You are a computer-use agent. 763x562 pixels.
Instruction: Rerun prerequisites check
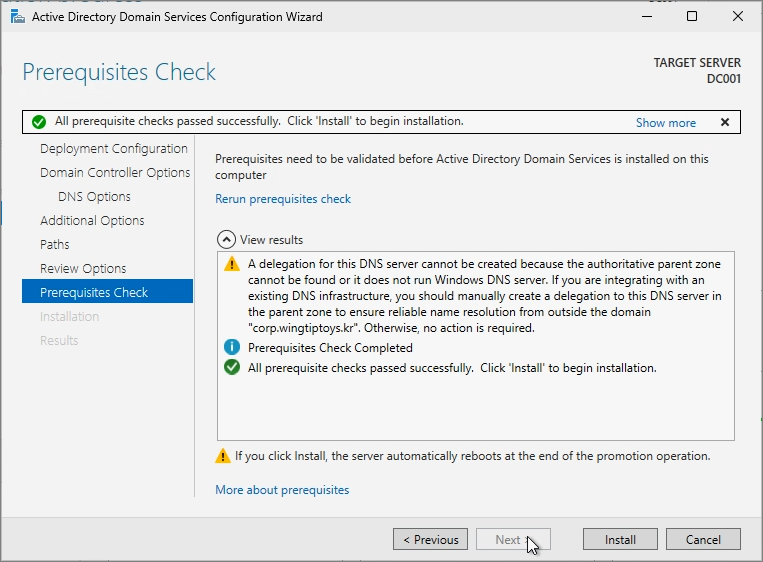283,199
